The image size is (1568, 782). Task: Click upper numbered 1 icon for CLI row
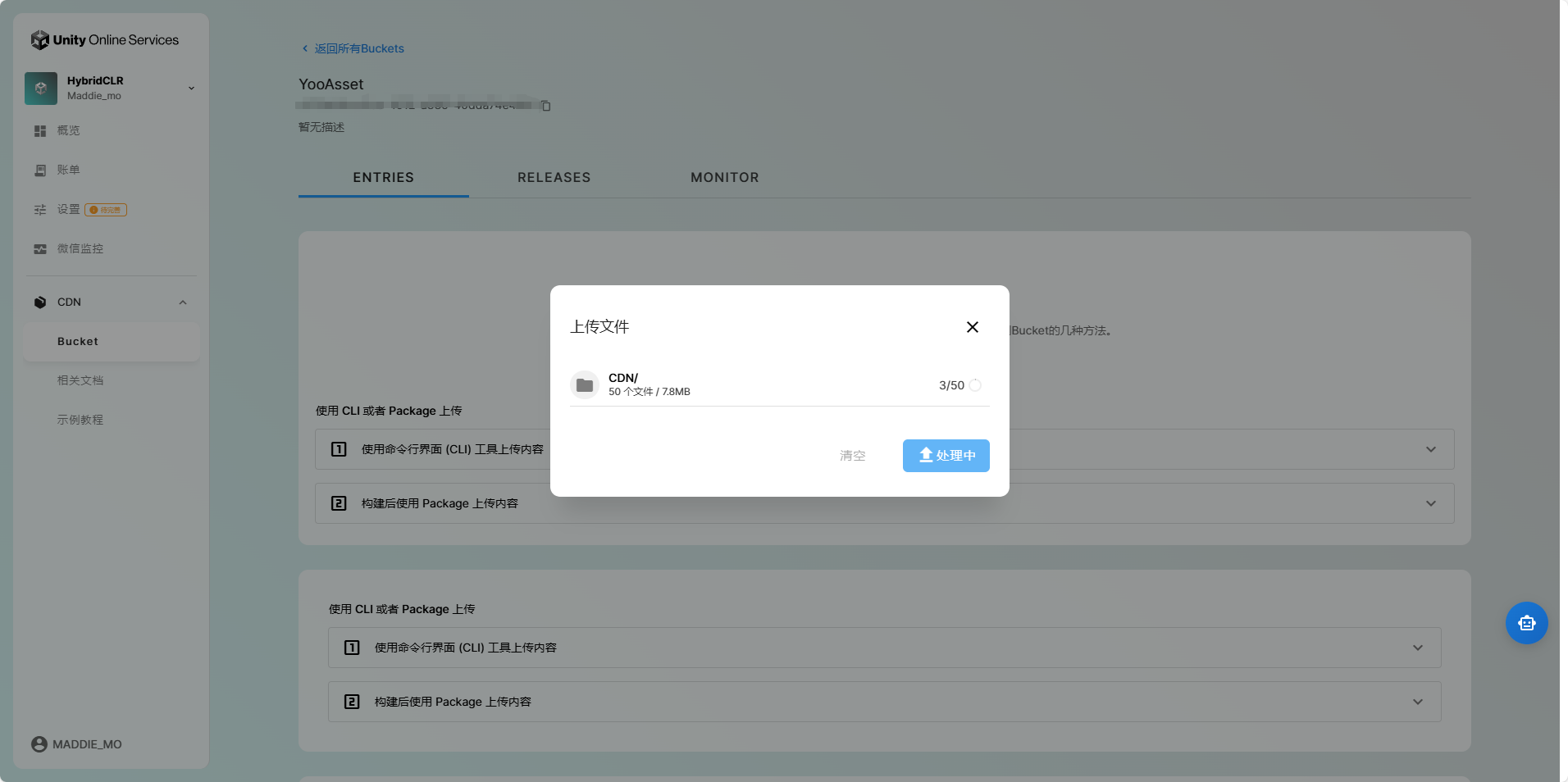(339, 449)
